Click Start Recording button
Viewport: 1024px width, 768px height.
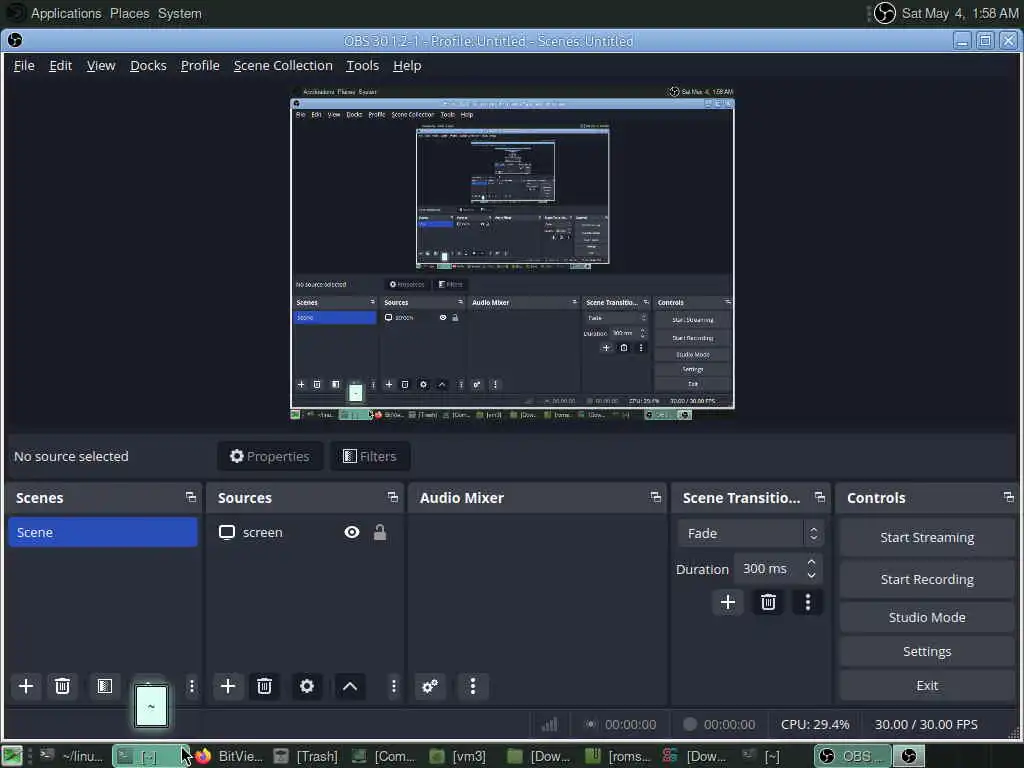coord(927,579)
